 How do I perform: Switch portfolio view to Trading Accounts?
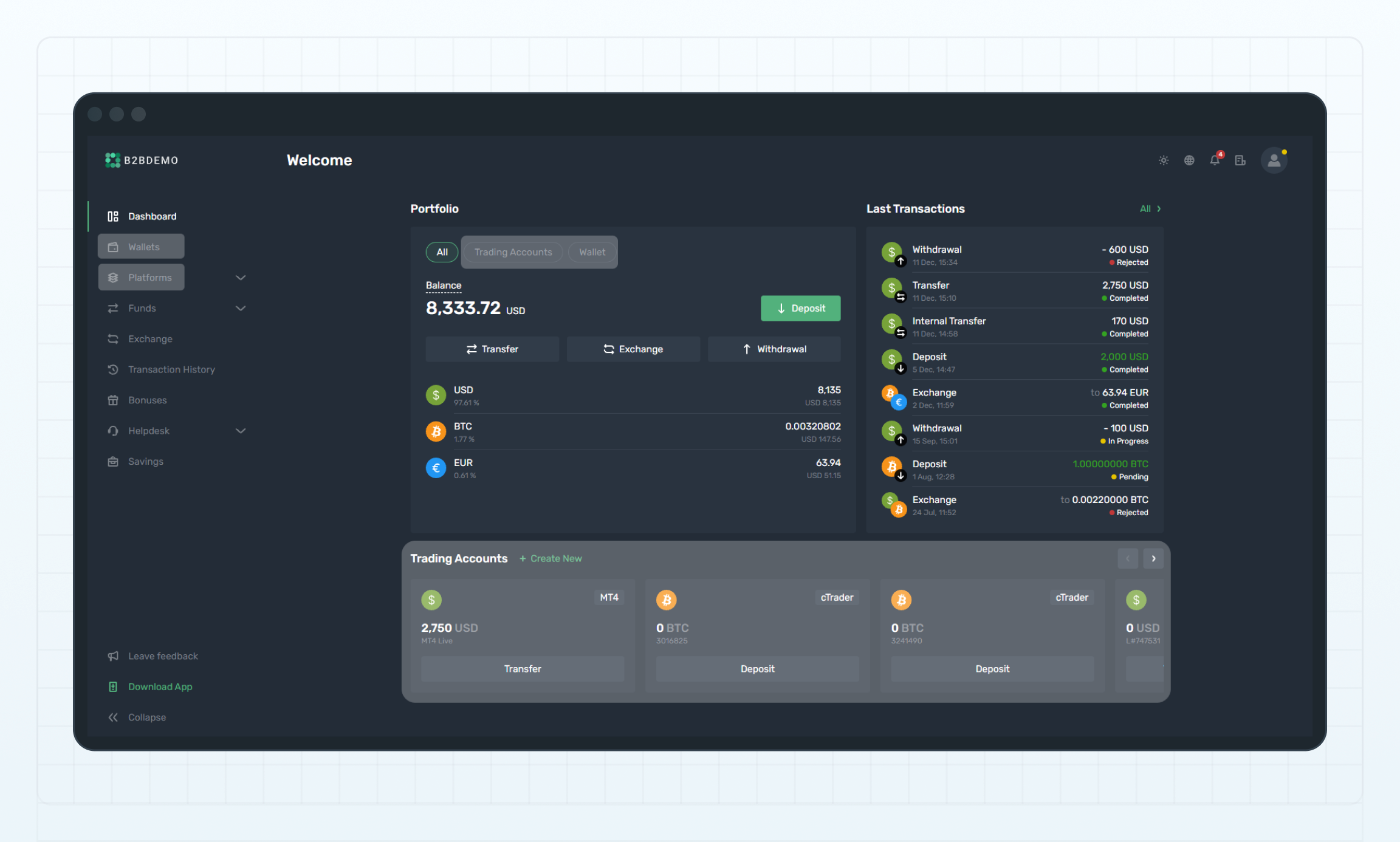coord(513,252)
